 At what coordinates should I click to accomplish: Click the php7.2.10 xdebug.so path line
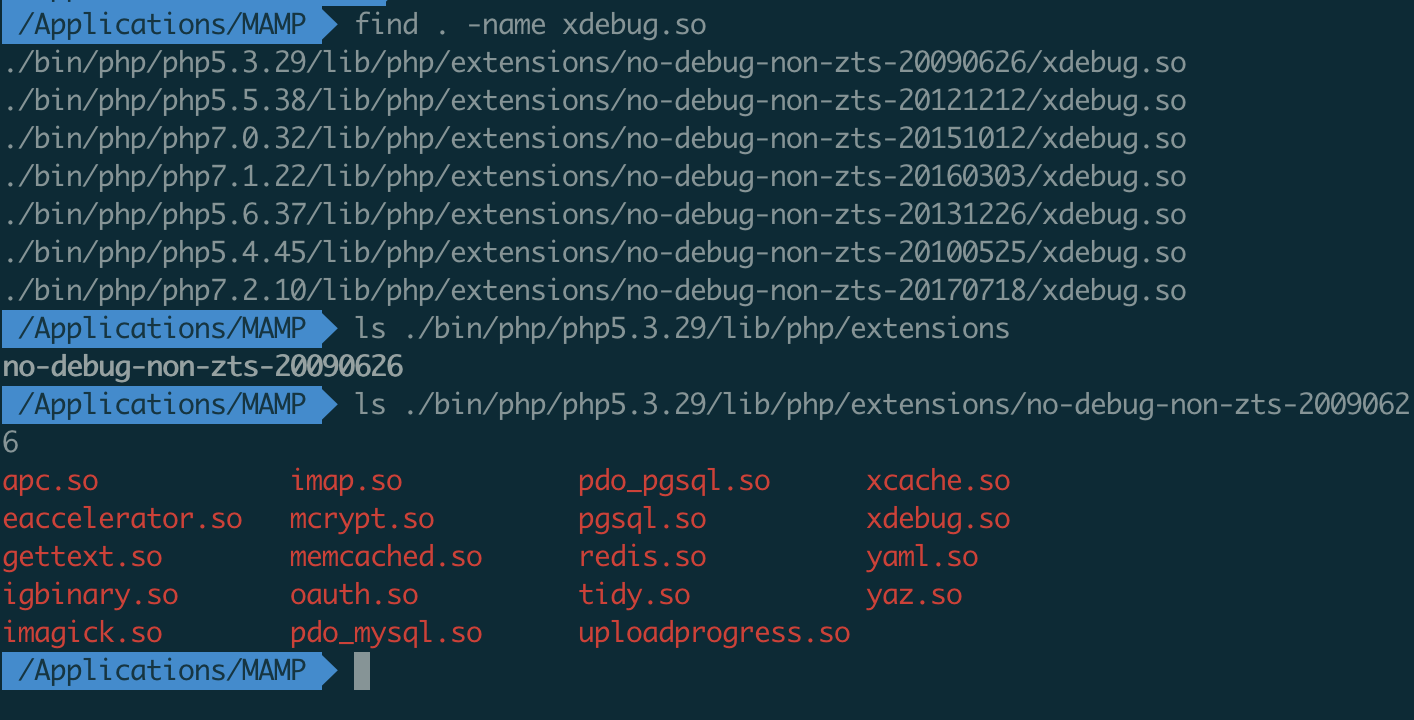point(594,291)
